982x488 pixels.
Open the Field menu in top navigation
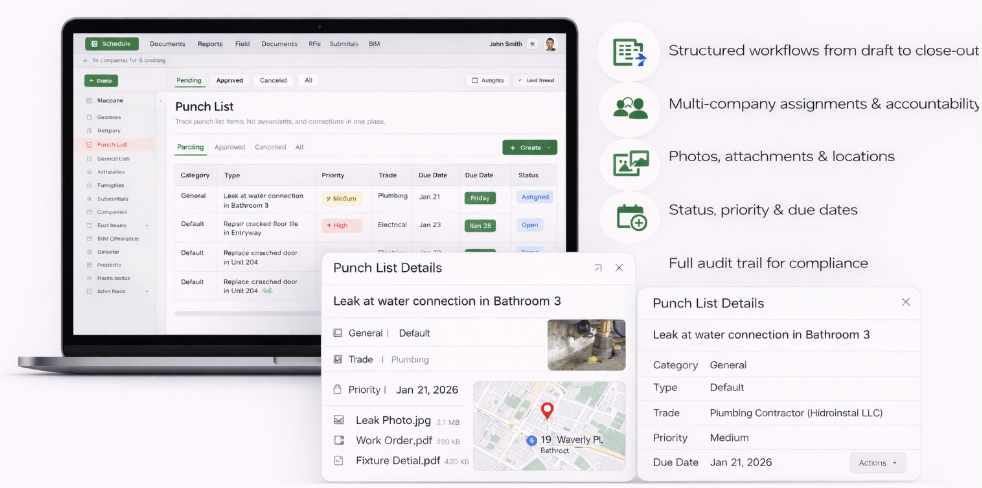click(x=242, y=44)
